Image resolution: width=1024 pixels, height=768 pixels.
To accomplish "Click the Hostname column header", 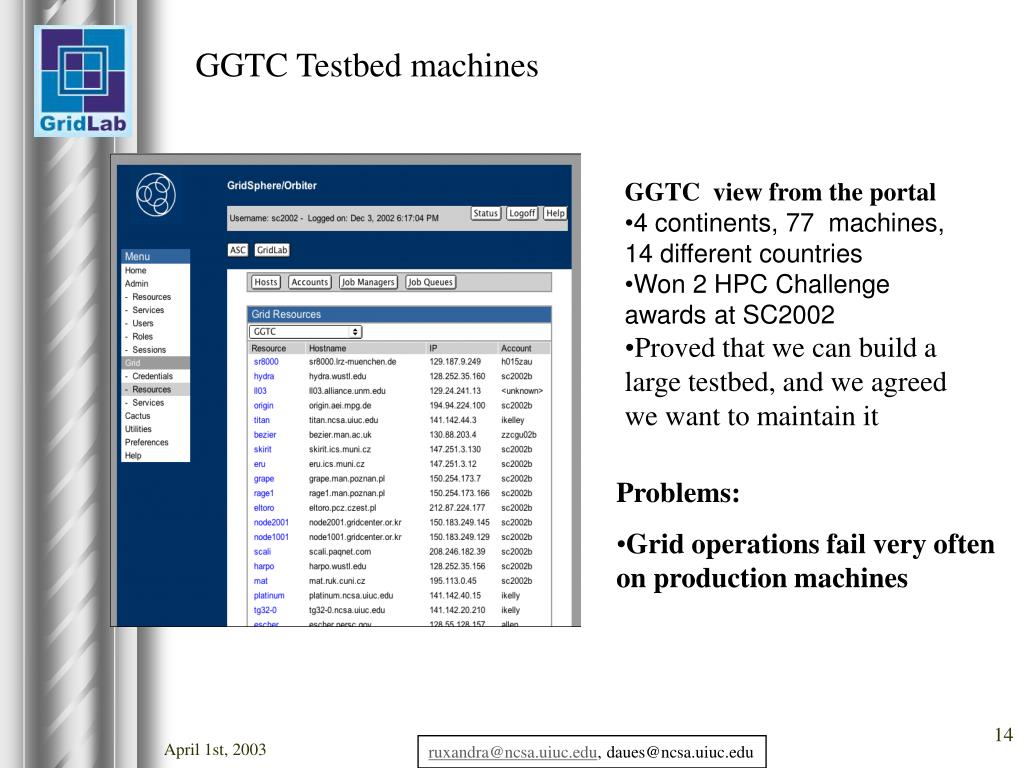I will click(x=327, y=348).
